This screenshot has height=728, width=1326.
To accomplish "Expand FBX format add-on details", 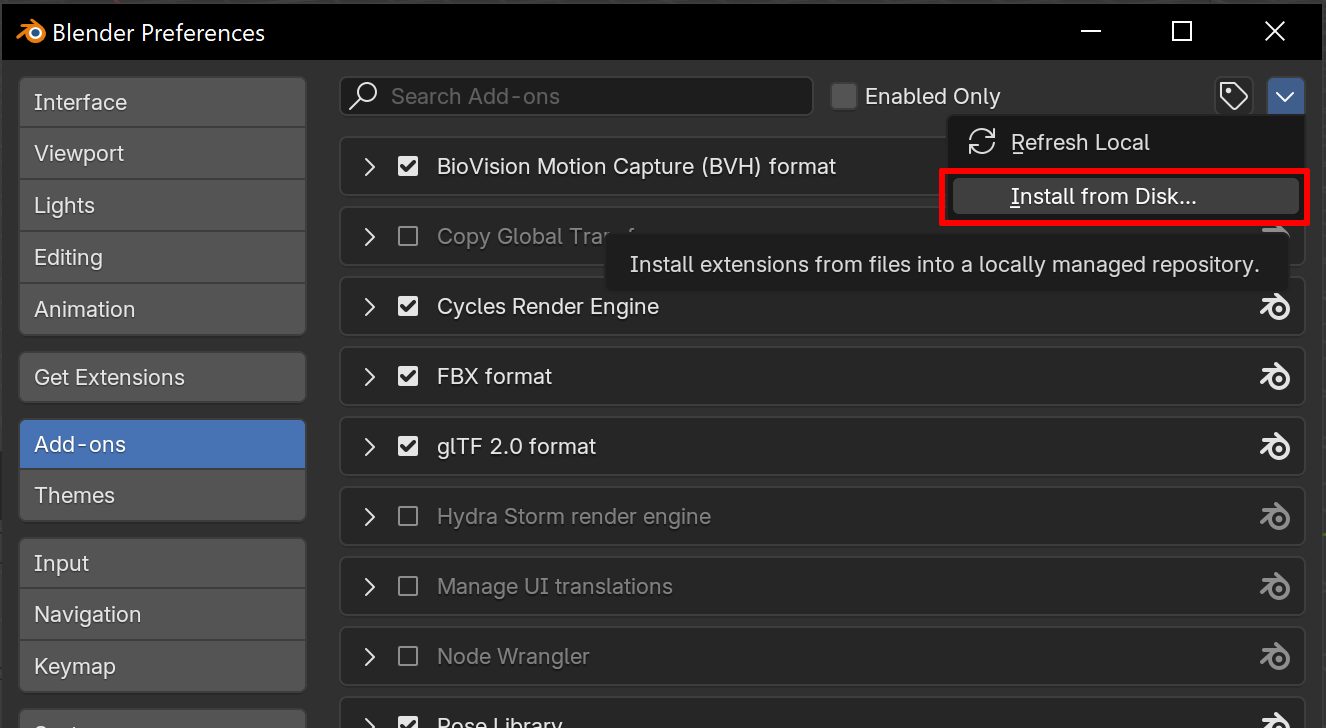I will (x=370, y=376).
